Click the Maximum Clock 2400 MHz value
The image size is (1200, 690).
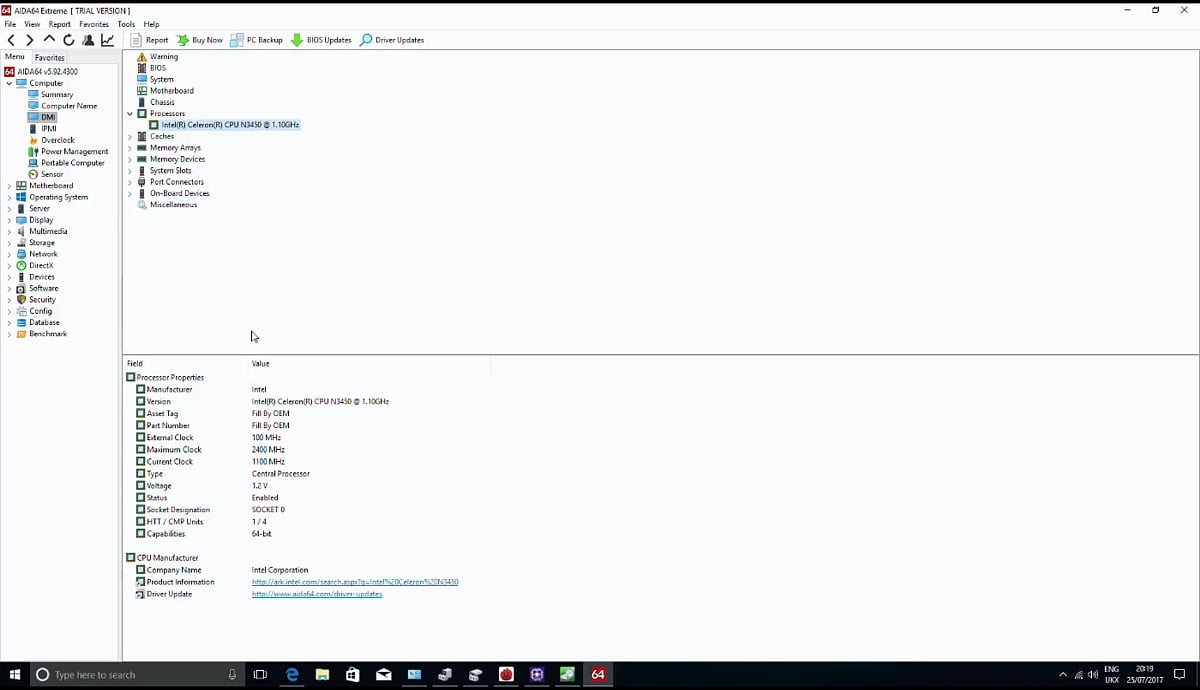(x=268, y=450)
